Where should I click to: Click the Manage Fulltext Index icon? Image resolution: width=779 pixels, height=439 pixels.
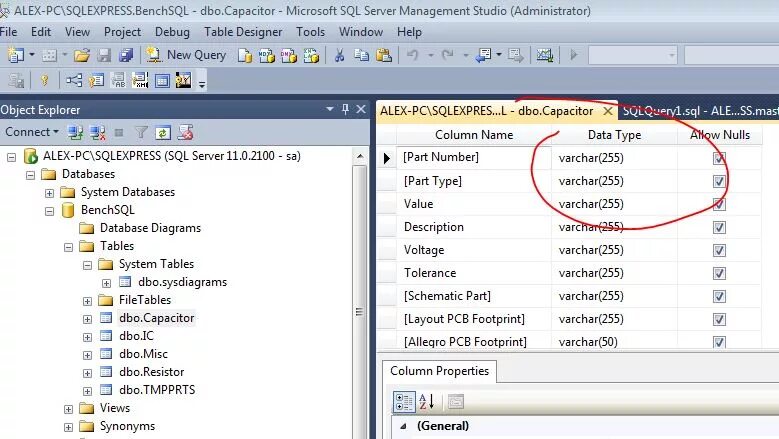tap(118, 80)
